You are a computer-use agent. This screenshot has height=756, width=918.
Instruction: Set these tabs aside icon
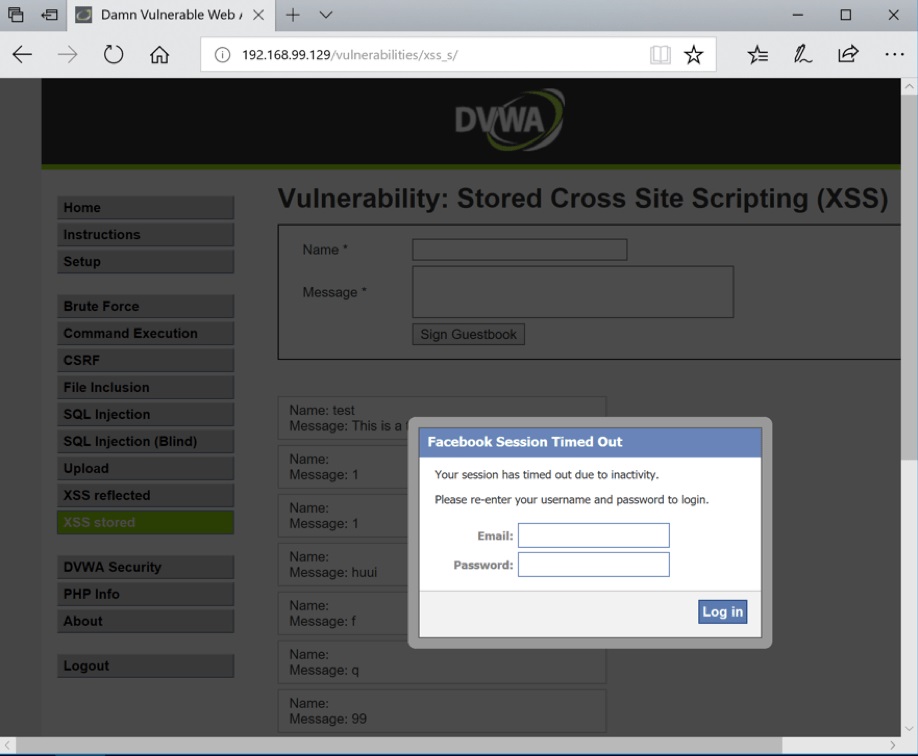pos(49,15)
